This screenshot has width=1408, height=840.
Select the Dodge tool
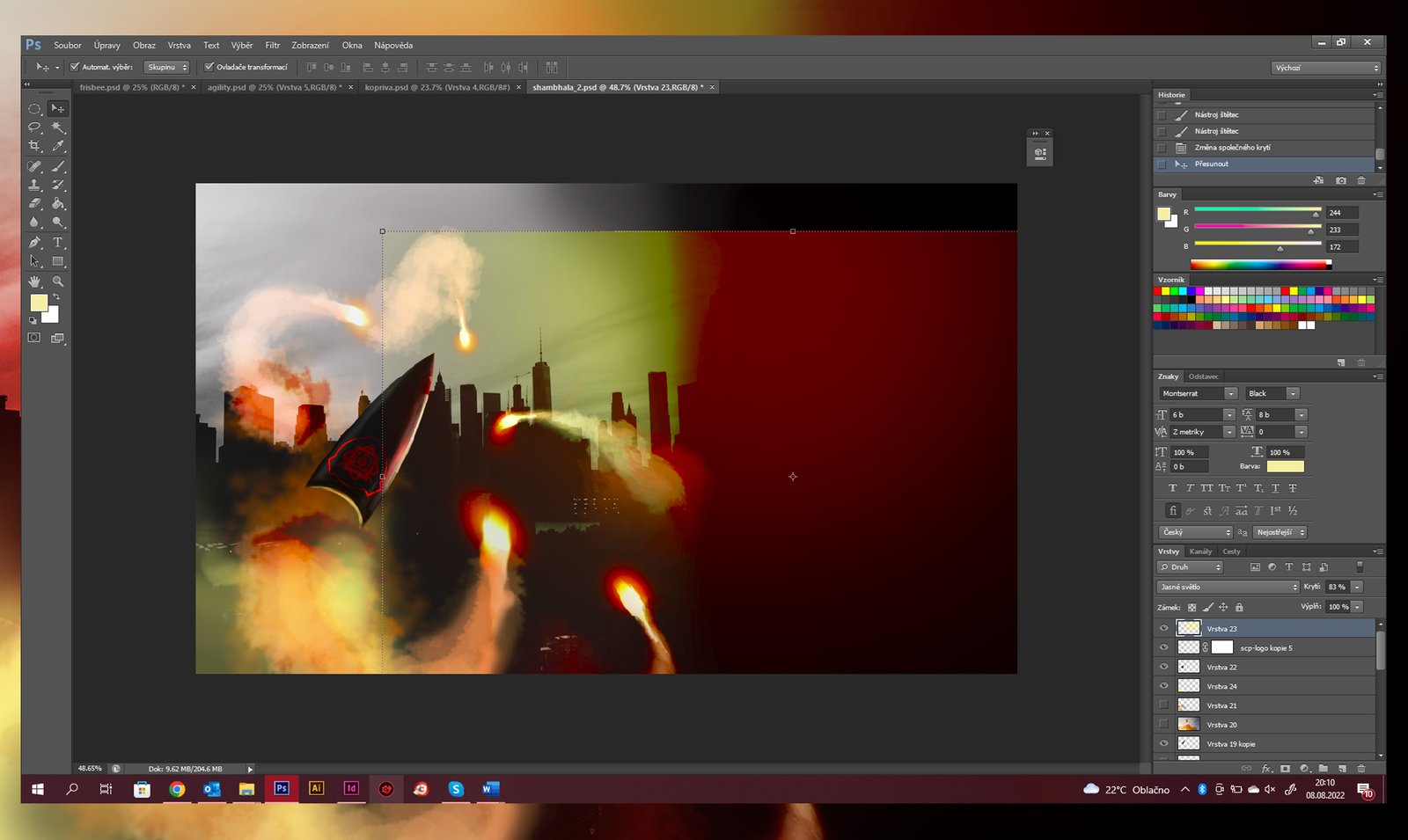[x=57, y=223]
